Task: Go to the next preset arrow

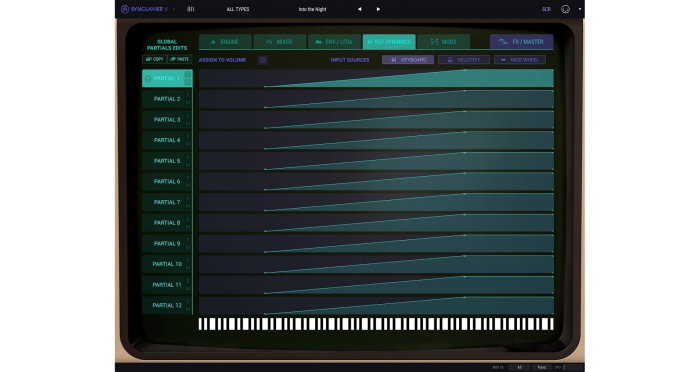Action: (378, 9)
